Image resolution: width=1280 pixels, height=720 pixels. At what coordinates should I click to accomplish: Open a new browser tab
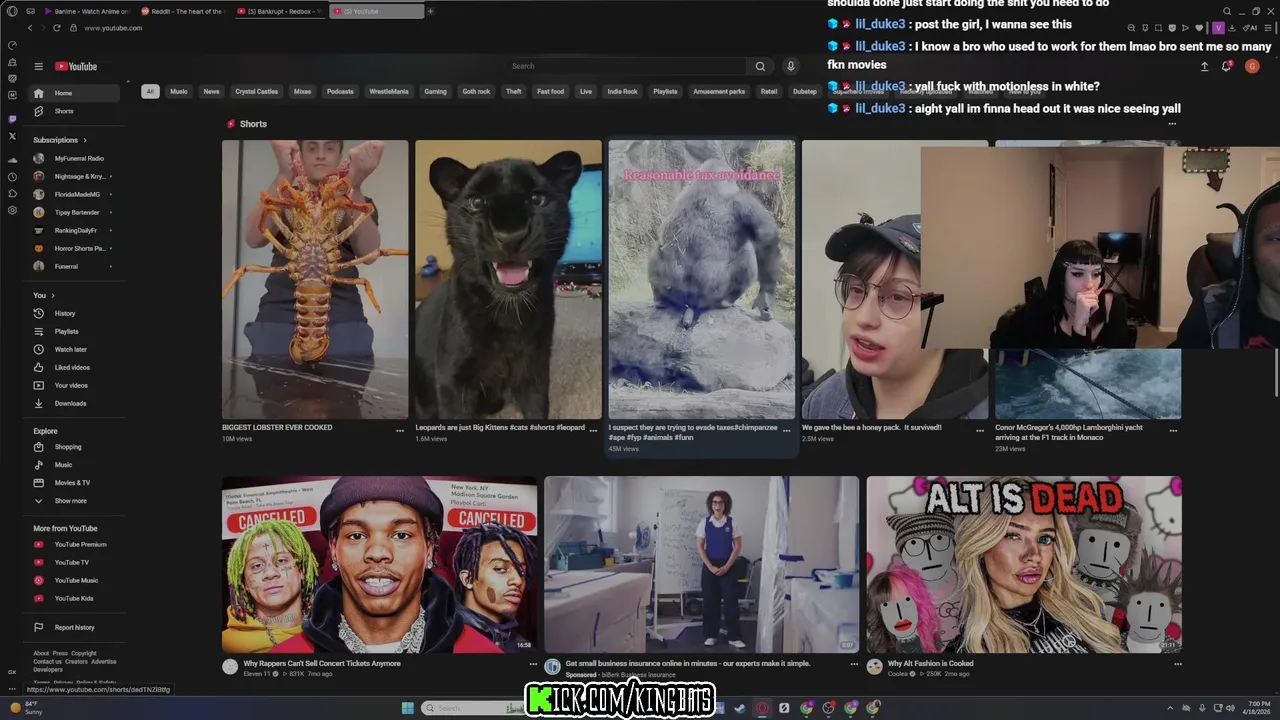point(430,11)
